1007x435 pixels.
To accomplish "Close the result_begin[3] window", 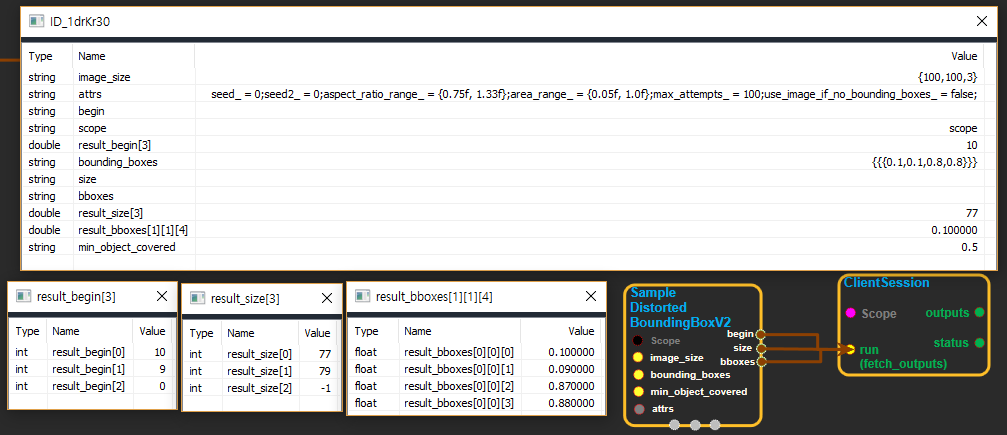I will point(162,296).
